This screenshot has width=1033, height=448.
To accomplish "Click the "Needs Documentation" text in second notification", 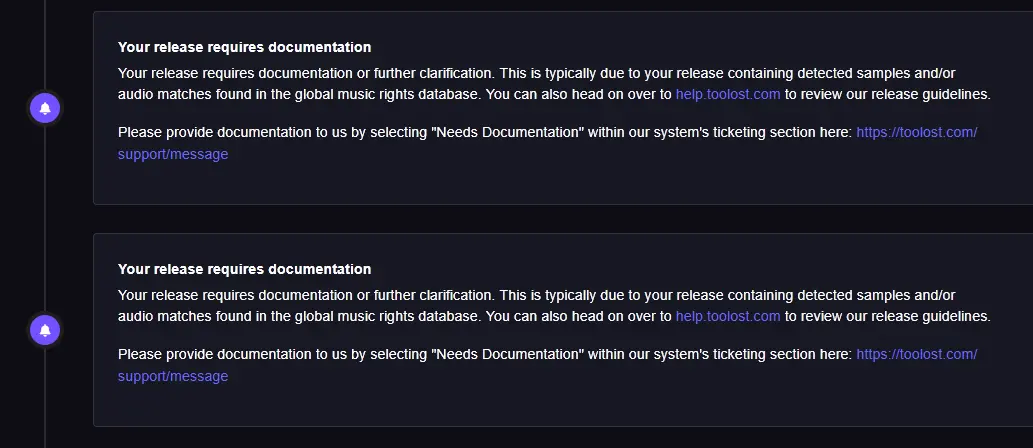I will click(507, 354).
